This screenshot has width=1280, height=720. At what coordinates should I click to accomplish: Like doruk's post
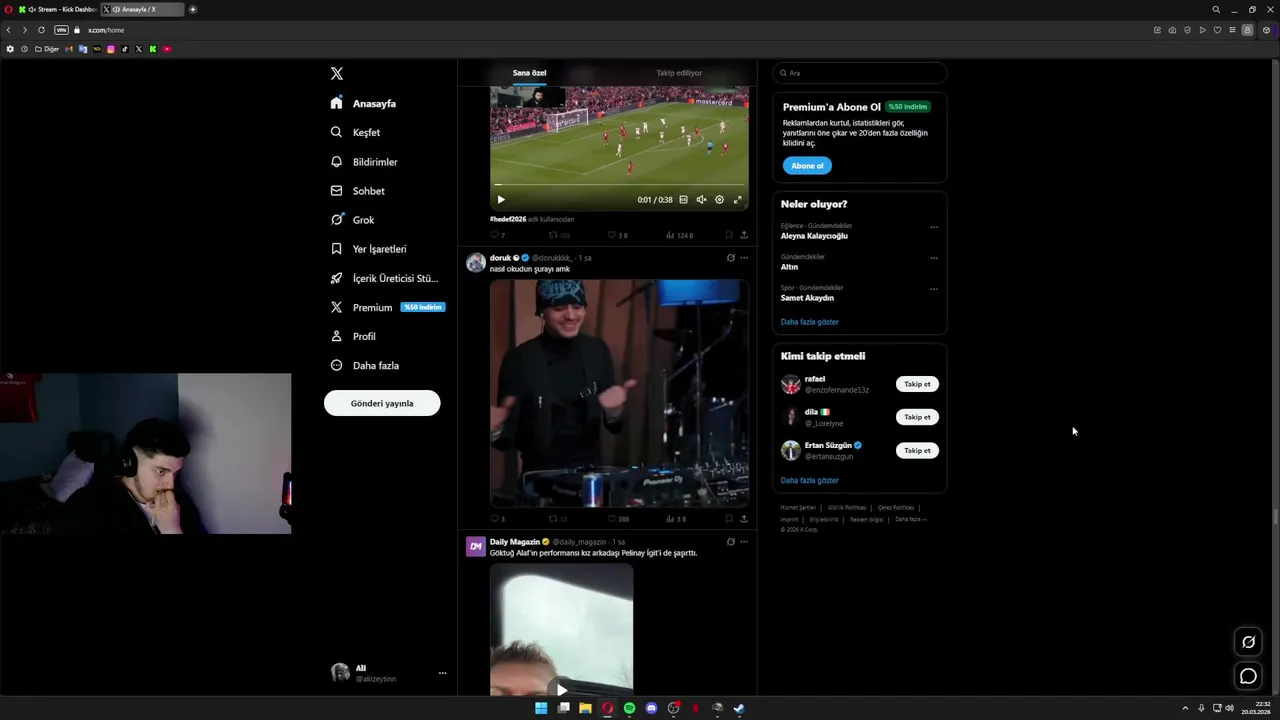[618, 519]
